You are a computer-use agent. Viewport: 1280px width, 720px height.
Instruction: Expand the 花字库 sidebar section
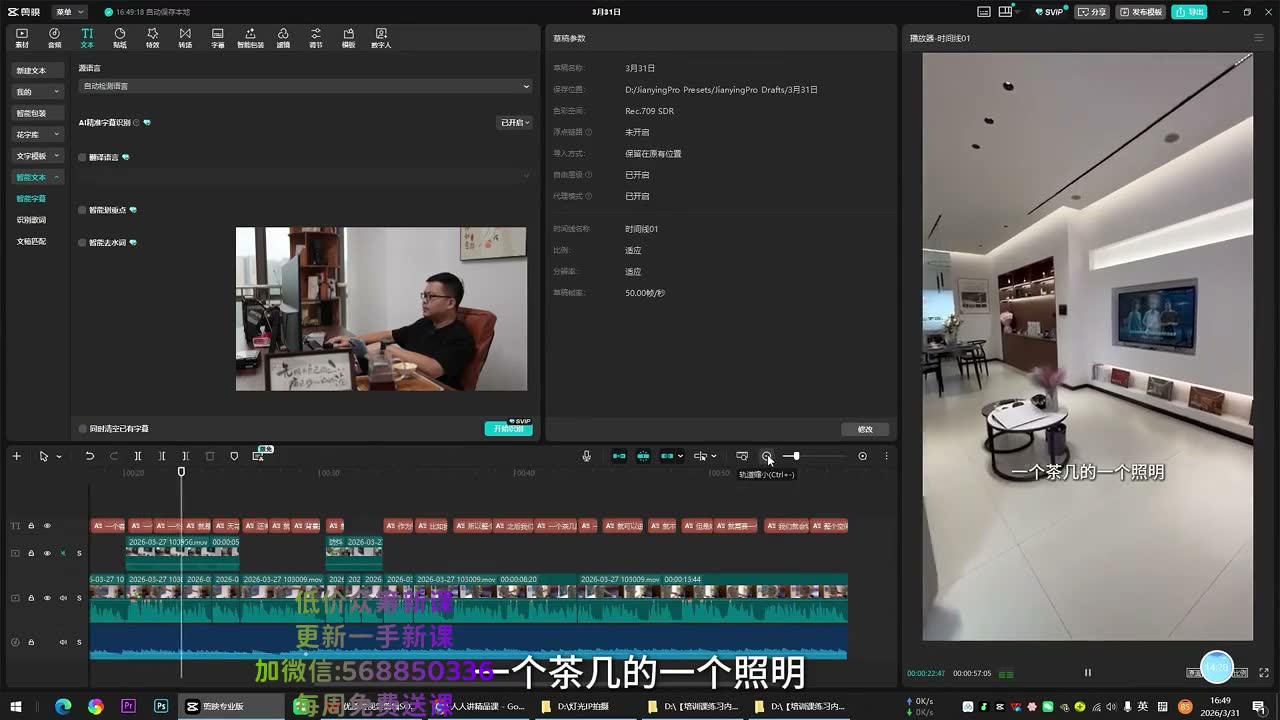point(37,134)
